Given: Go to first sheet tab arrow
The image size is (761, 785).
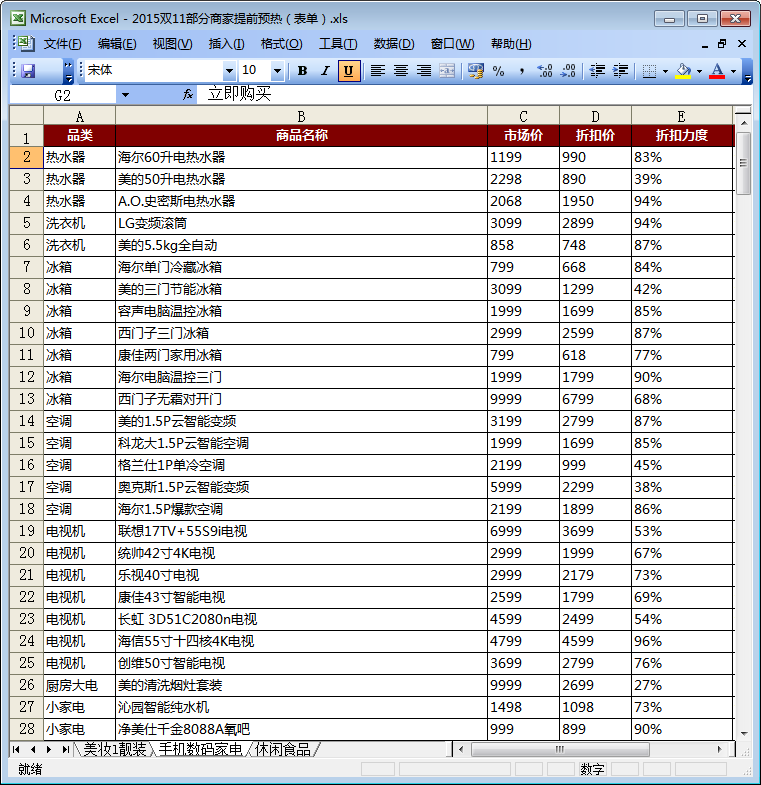Looking at the screenshot, I should tap(16, 749).
